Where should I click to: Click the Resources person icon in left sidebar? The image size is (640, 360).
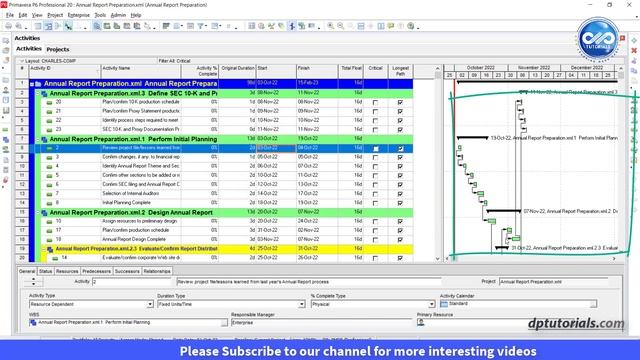tap(6, 90)
